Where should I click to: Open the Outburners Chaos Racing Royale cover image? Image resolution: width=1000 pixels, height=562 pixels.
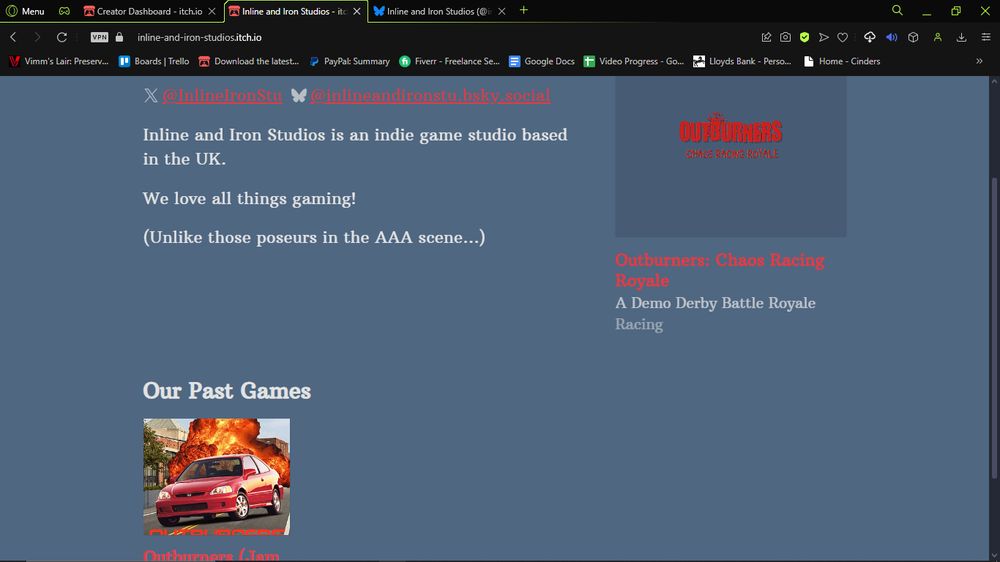point(731,156)
